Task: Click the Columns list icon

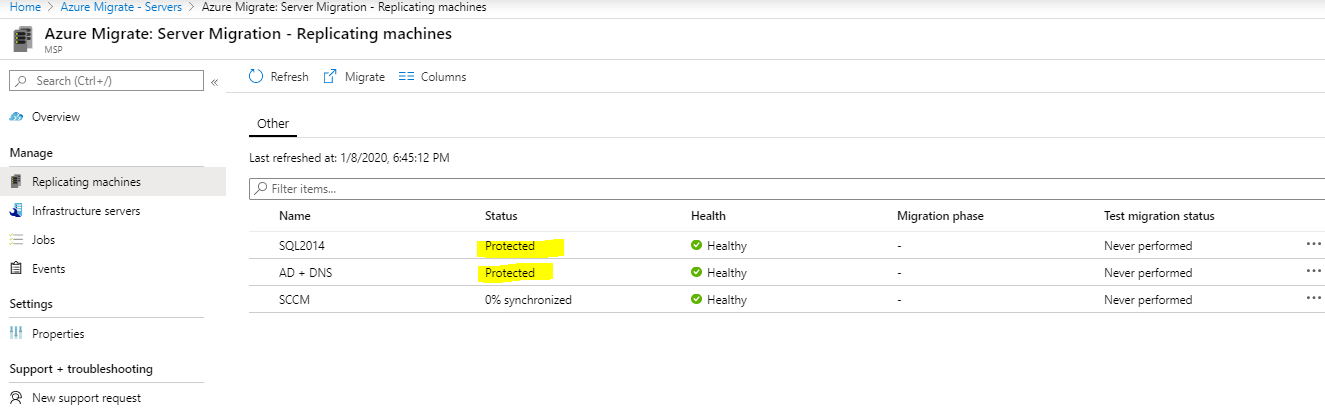Action: tap(406, 77)
